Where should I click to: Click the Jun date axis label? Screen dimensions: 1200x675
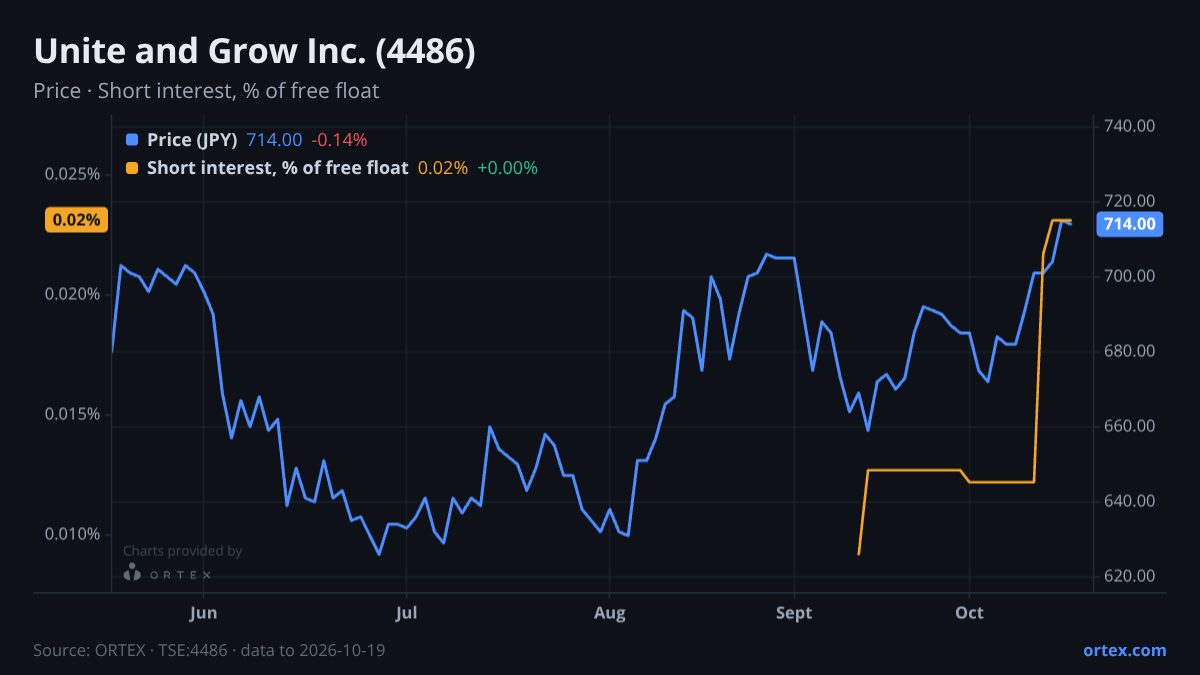203,612
